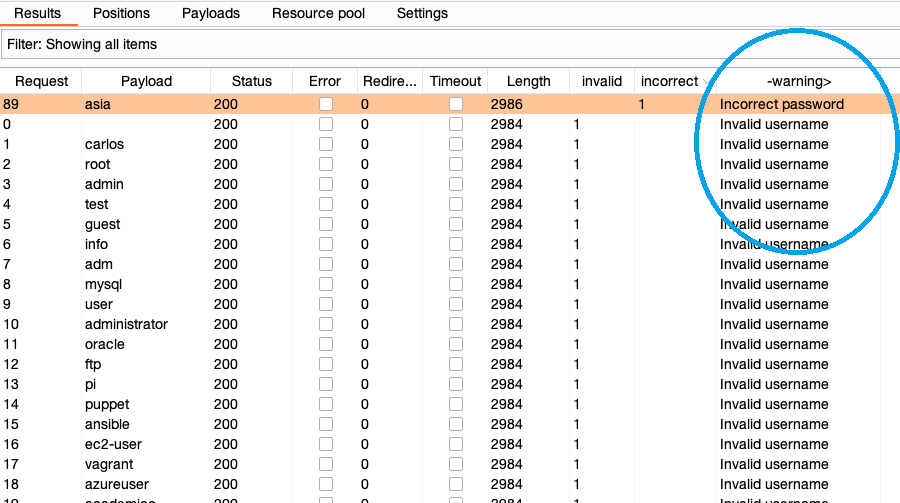The height and width of the screenshot is (503, 900).
Task: Select the test payload row
Action: 450,204
